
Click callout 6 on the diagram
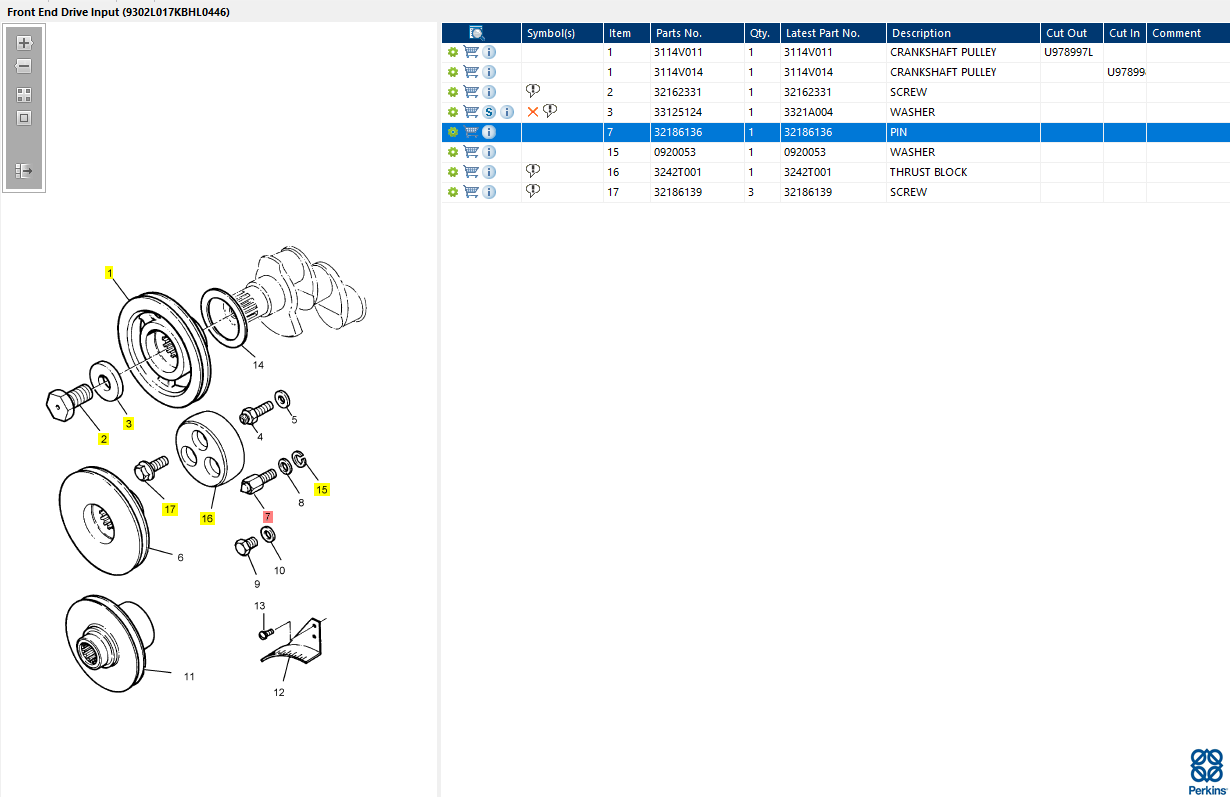coord(180,557)
